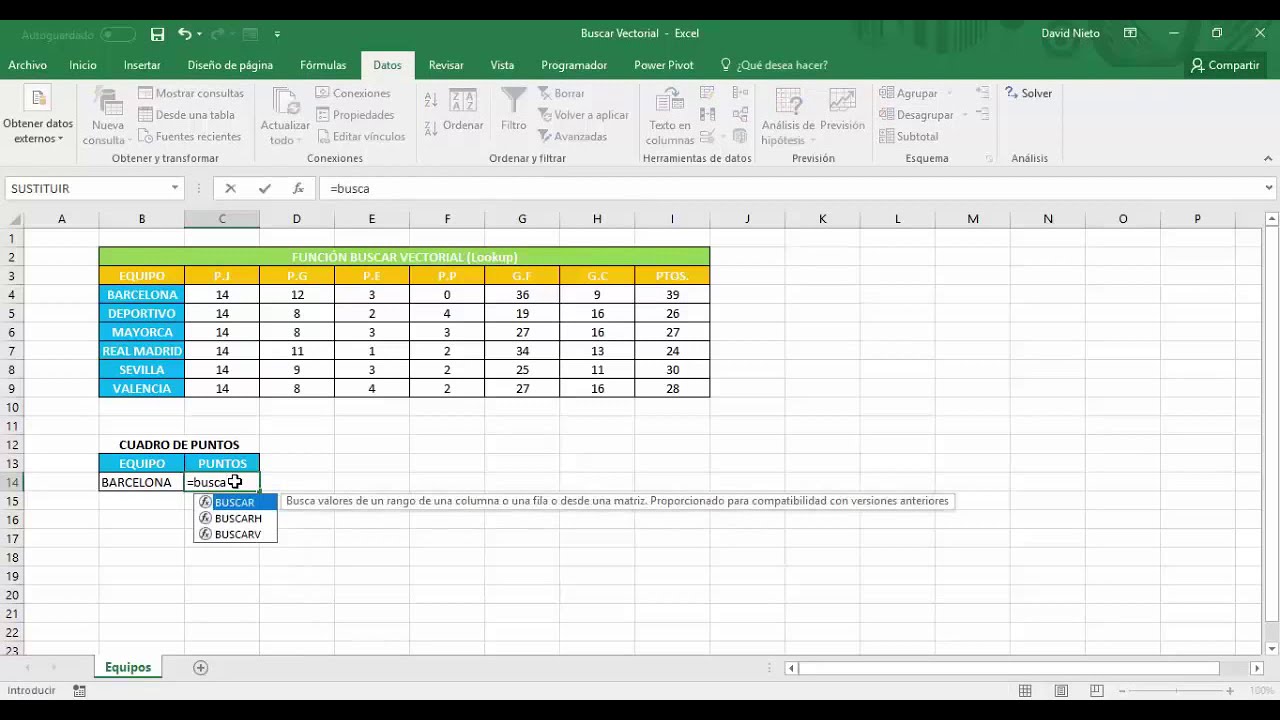Open the Undo history dropdown arrow

200,34
